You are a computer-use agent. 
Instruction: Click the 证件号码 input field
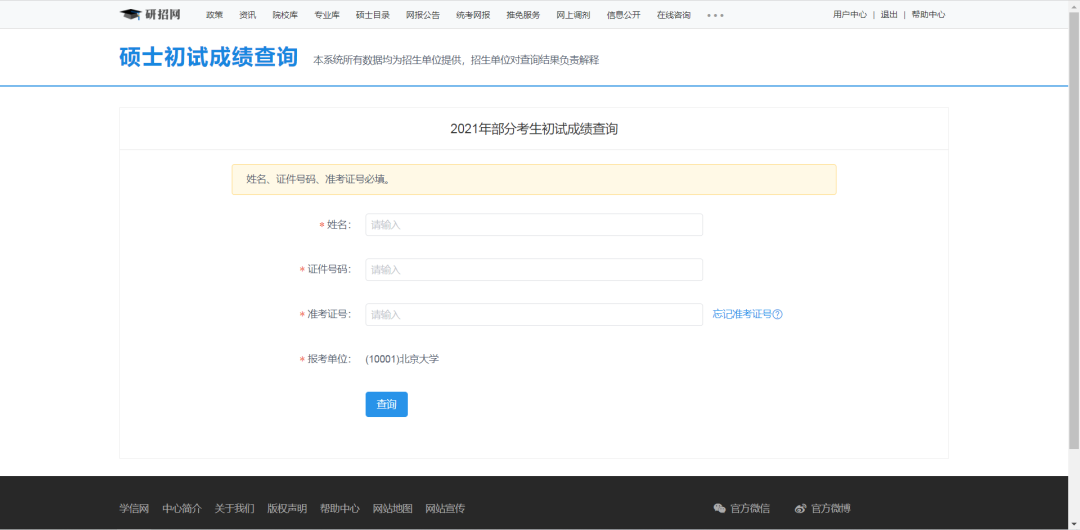(x=533, y=270)
